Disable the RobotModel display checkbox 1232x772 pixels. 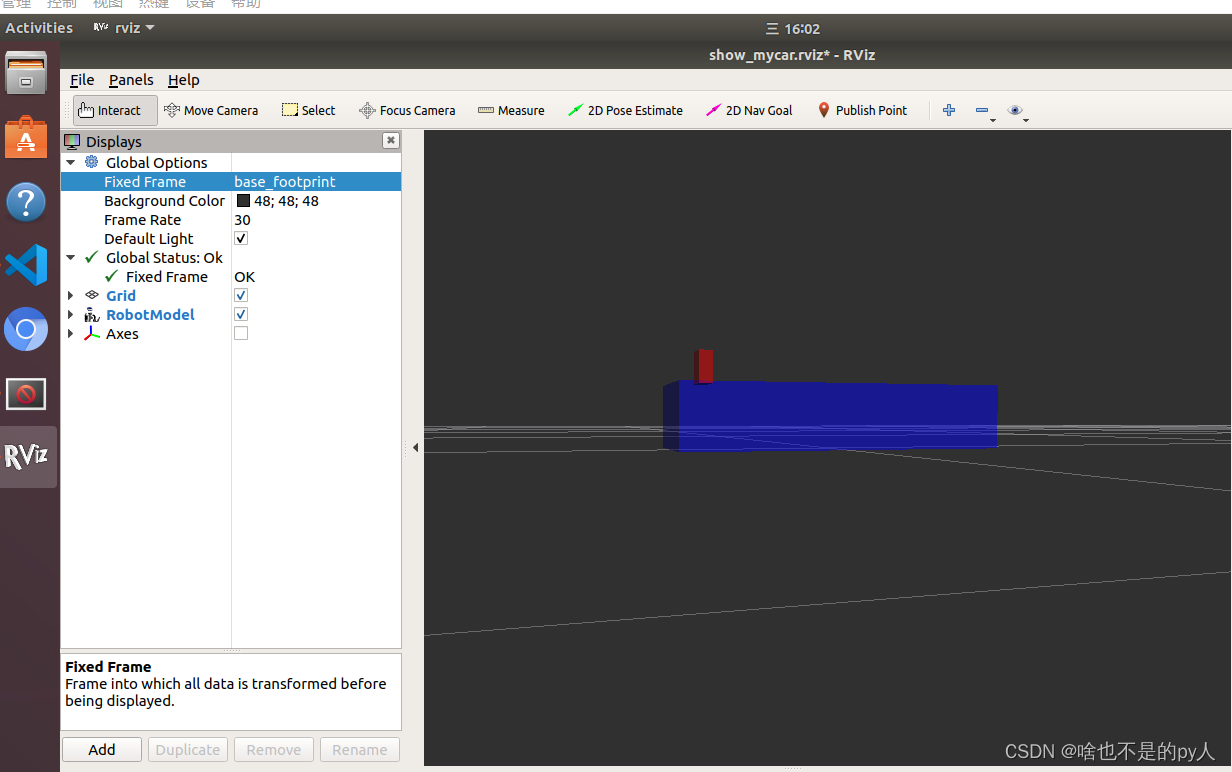point(241,314)
